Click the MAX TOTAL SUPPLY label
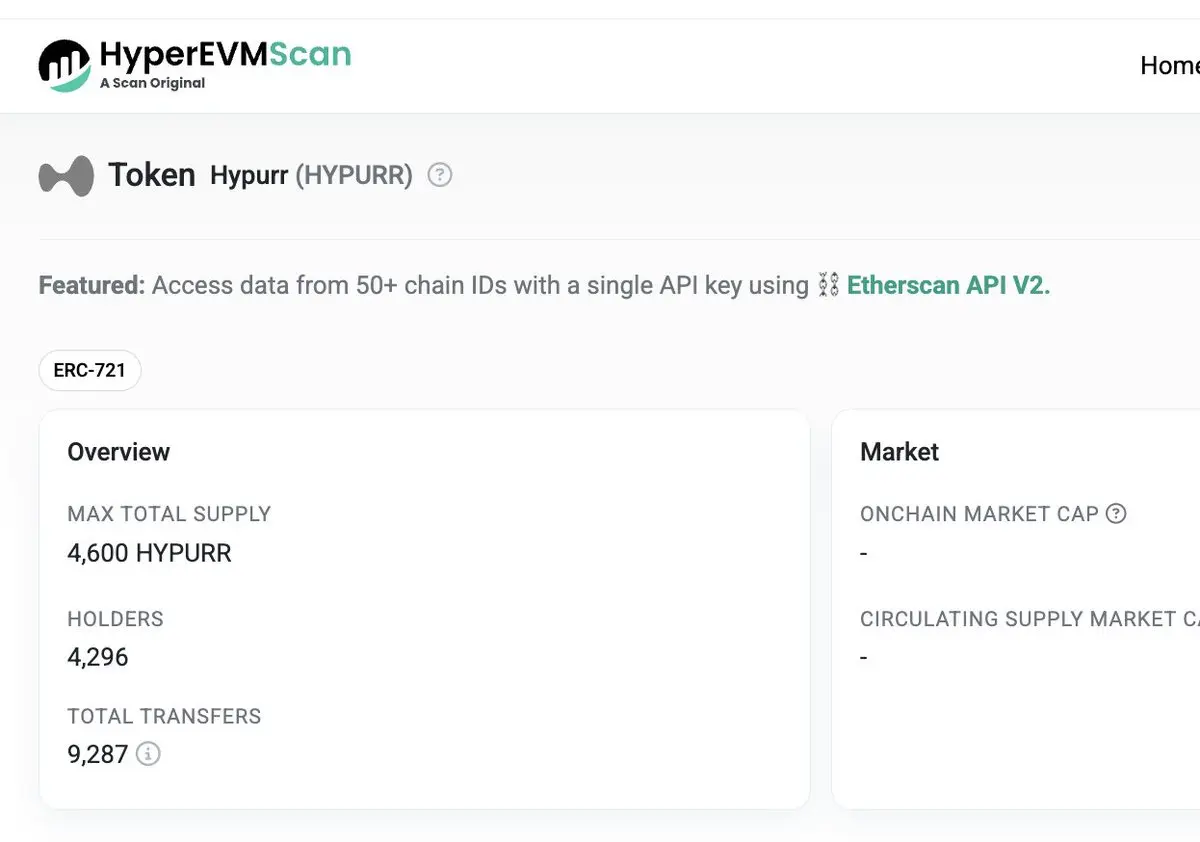 169,514
